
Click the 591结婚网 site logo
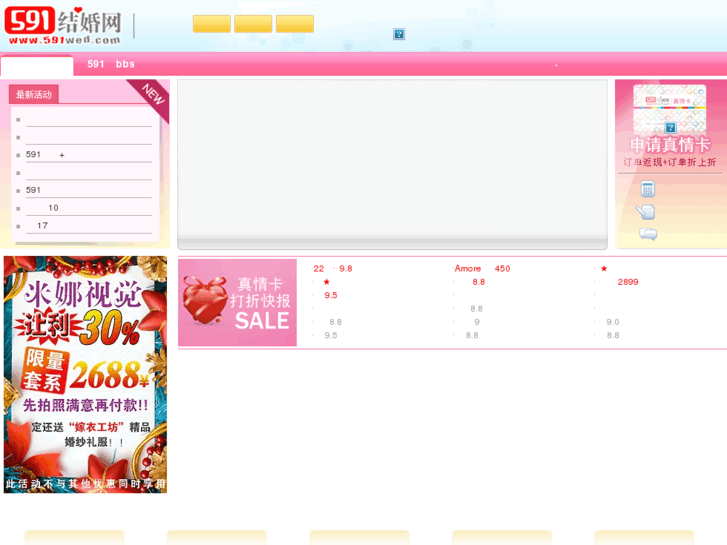tap(64, 26)
